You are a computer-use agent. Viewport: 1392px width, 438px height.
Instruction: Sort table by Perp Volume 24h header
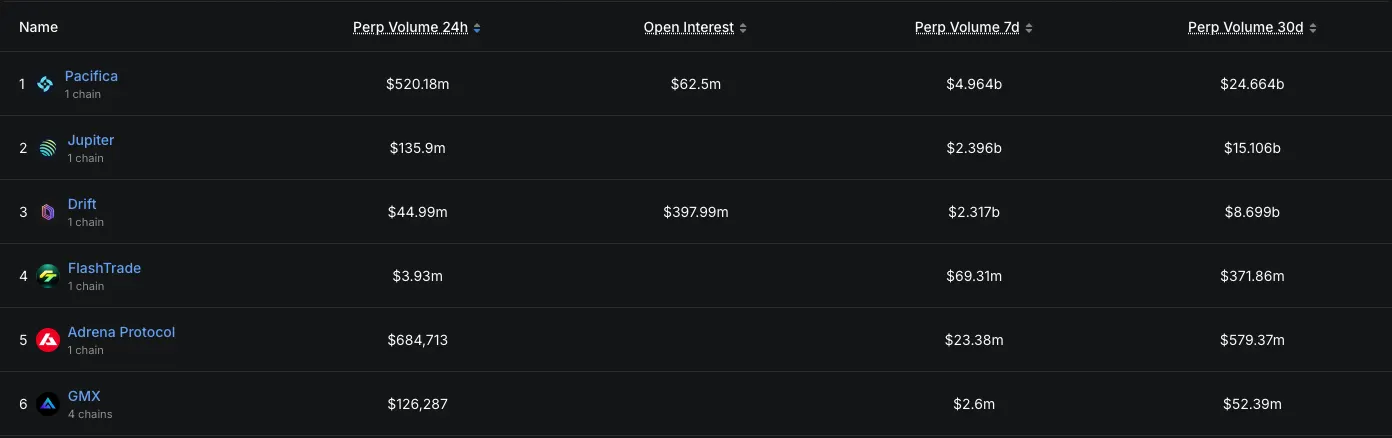(x=410, y=28)
